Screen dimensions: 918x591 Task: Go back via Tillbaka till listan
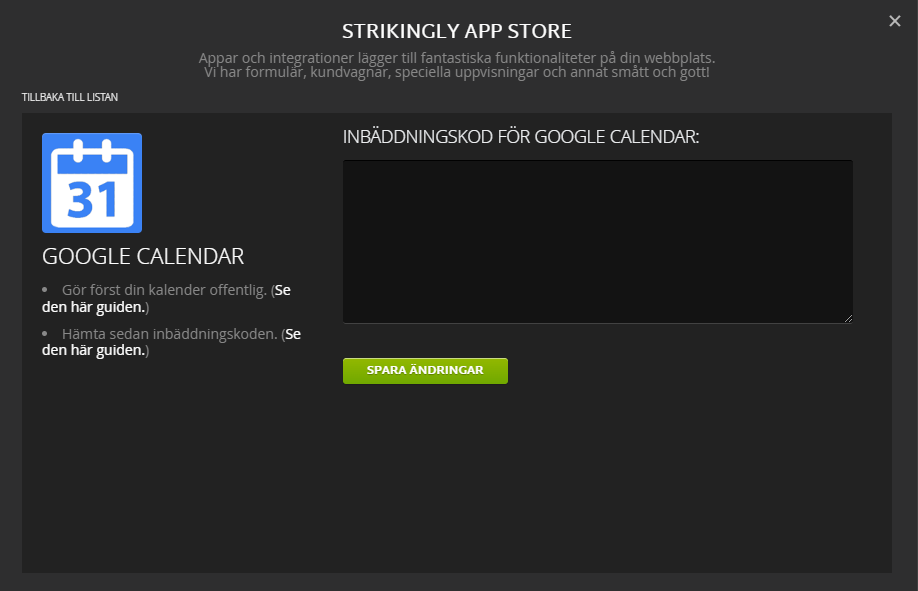tap(70, 97)
